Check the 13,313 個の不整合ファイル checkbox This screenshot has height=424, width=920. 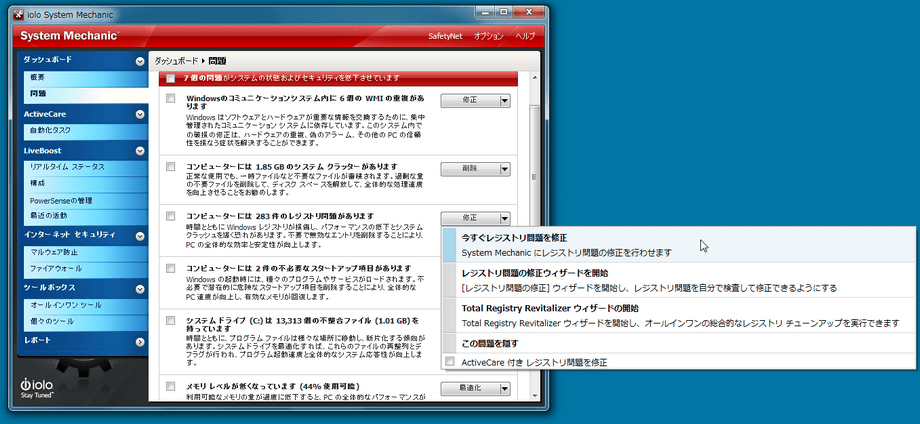click(x=170, y=320)
